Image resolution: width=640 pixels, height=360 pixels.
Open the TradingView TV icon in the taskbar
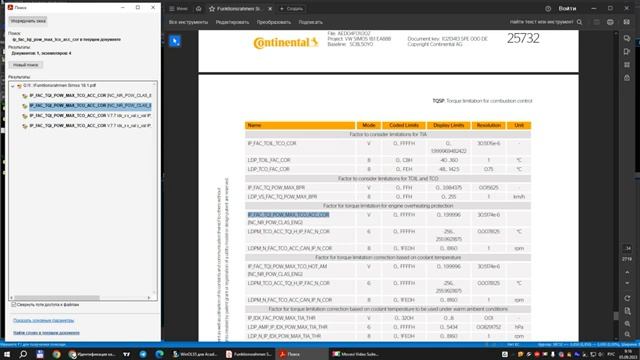pos(127,354)
